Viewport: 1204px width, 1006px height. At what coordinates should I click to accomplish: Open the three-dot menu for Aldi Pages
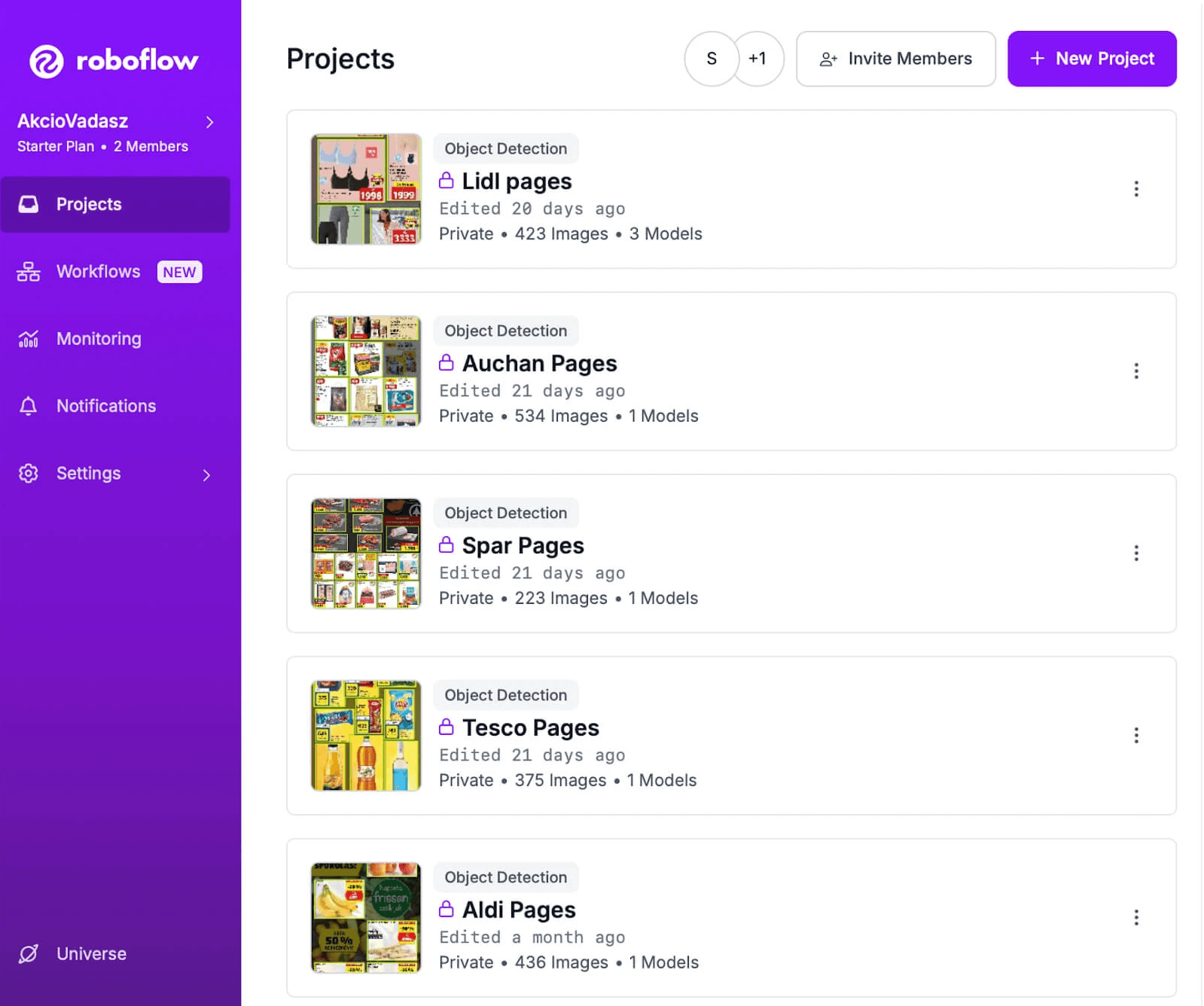[1136, 918]
